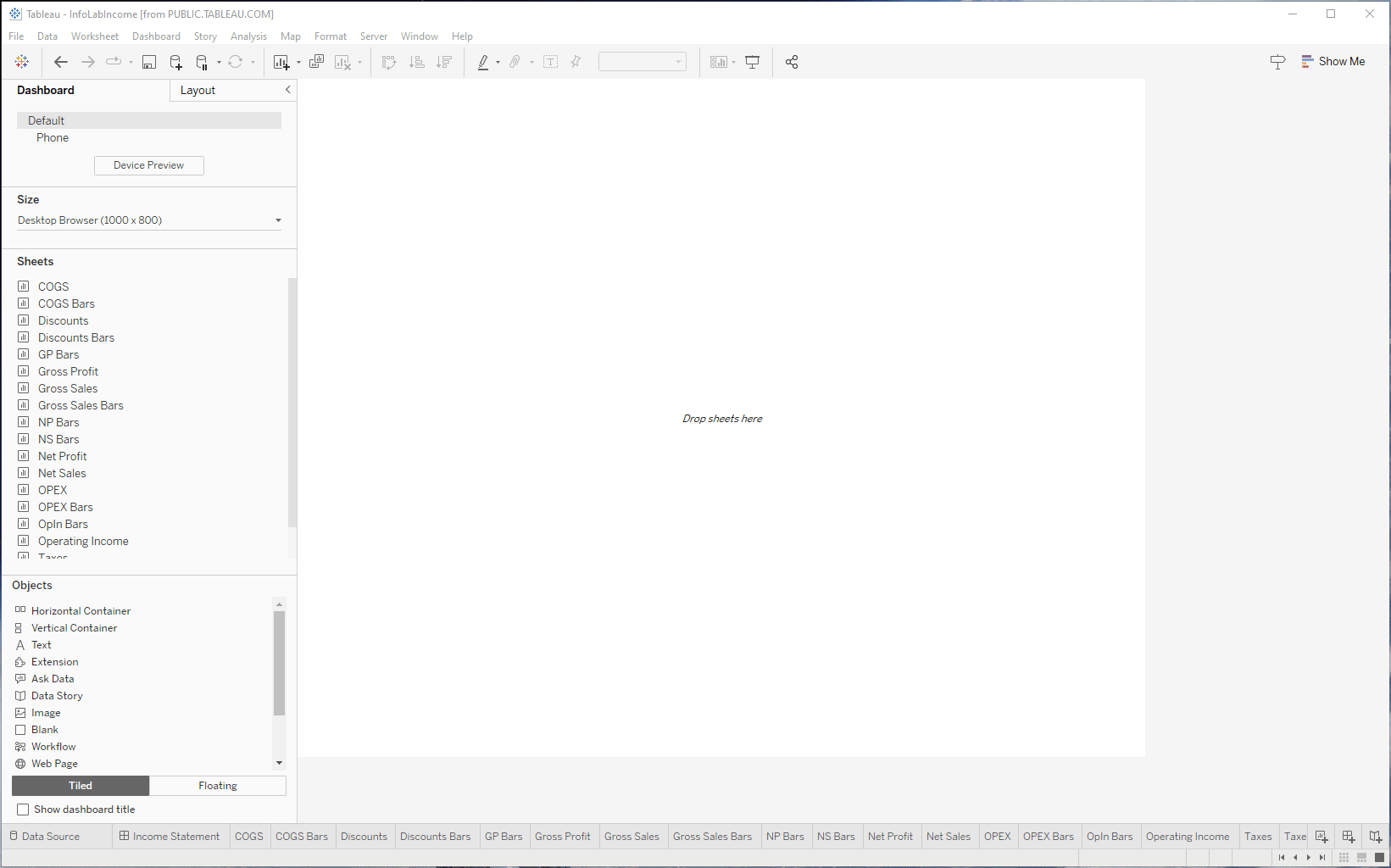The width and height of the screenshot is (1391, 868).
Task: Open the Show Me panel
Action: tap(1333, 61)
